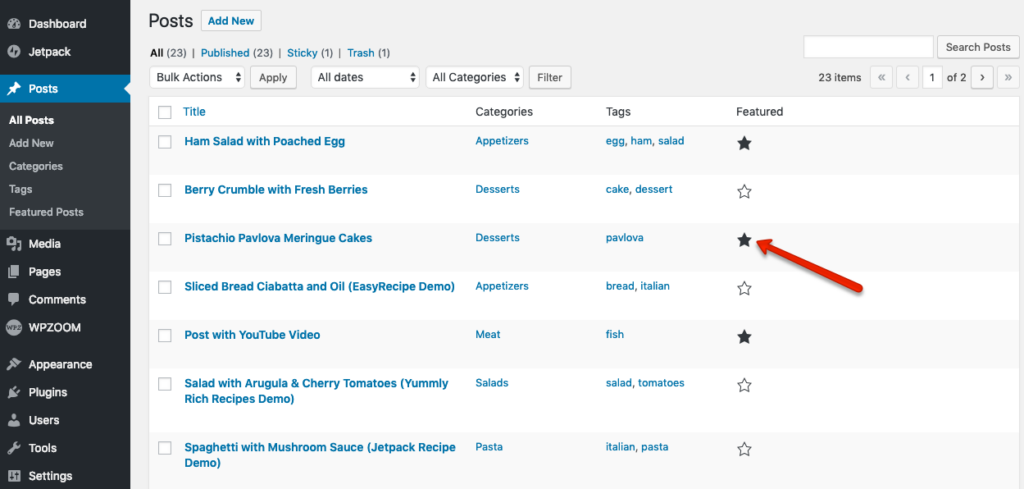Screen dimensions: 1024x489
Task: Open Featured Posts submenu item
Action: (46, 212)
